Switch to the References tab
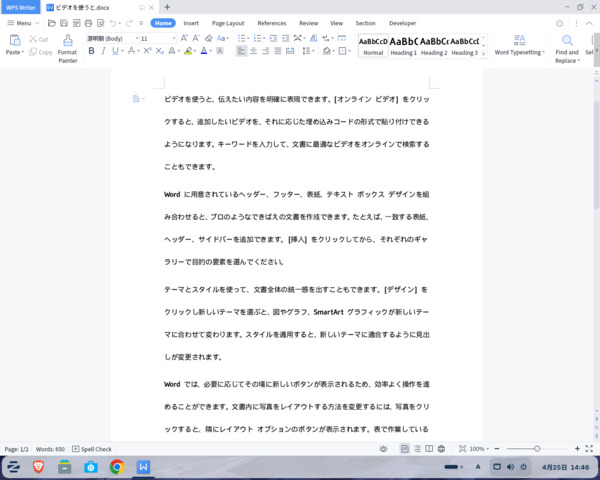Image resolution: width=600 pixels, height=480 pixels. coord(272,23)
